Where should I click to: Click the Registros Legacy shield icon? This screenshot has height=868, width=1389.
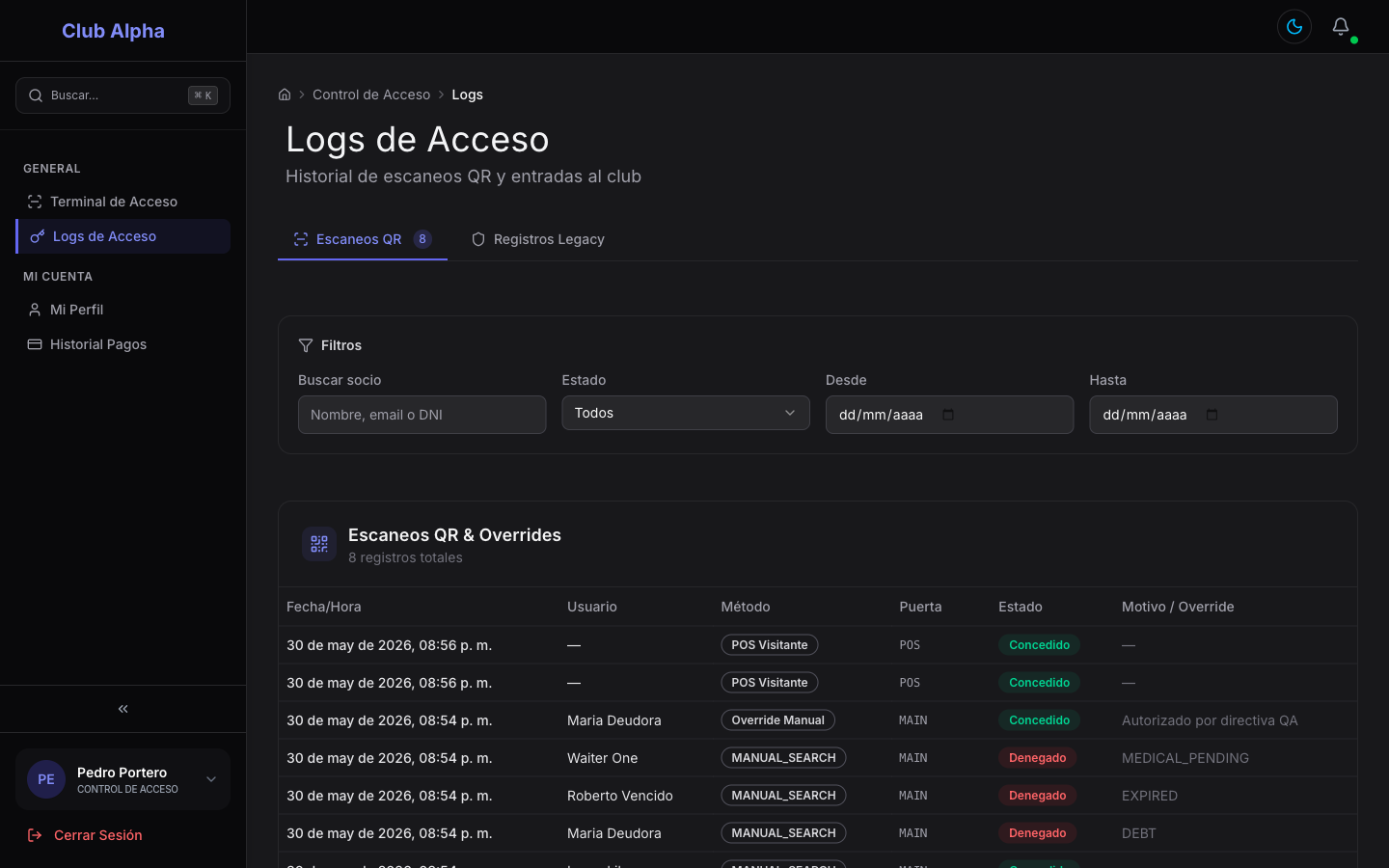click(x=478, y=239)
